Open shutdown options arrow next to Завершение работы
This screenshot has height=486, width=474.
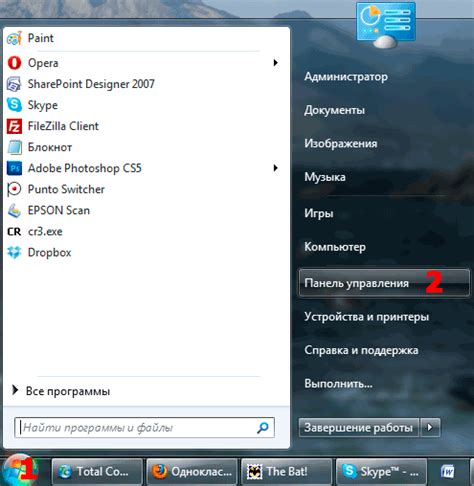pyautogui.click(x=430, y=427)
